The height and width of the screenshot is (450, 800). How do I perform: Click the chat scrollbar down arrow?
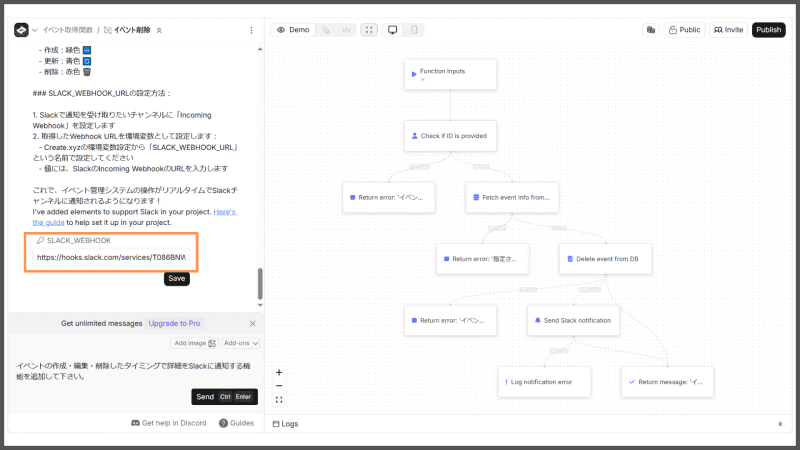point(260,305)
